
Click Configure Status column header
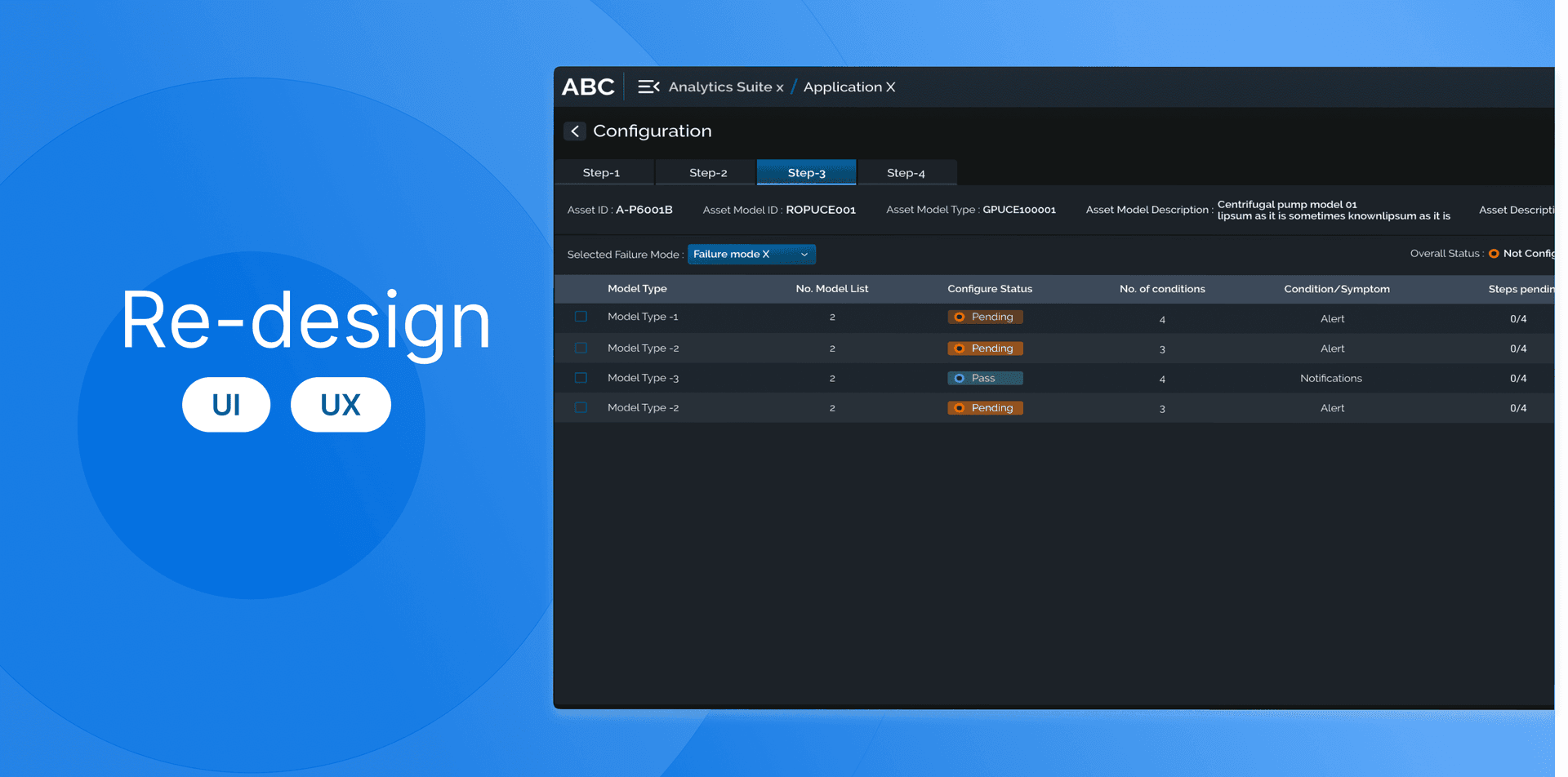coord(990,288)
